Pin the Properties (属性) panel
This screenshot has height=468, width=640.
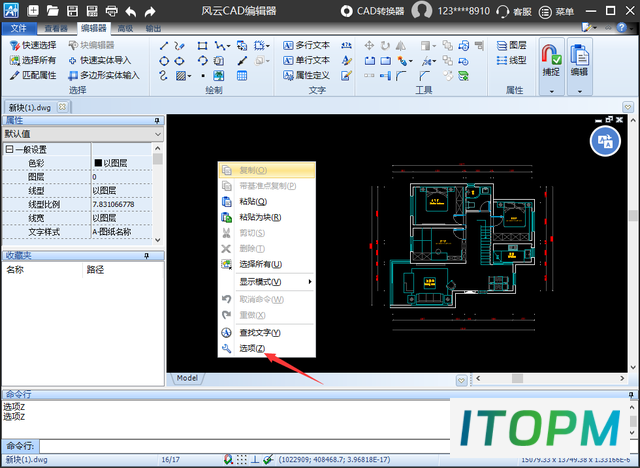[x=157, y=120]
